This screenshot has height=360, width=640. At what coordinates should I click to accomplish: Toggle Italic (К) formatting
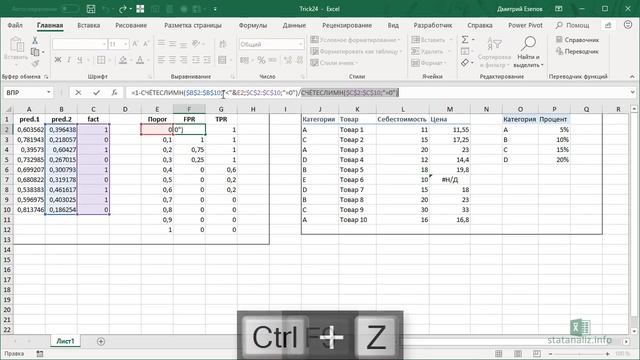tap(69, 60)
